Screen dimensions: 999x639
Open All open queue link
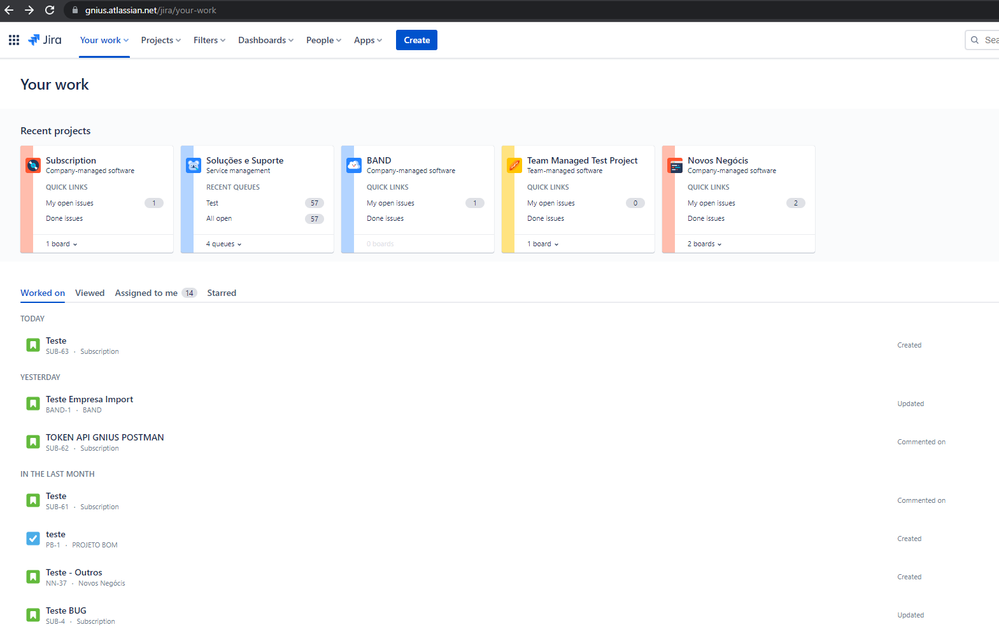tap(219, 219)
